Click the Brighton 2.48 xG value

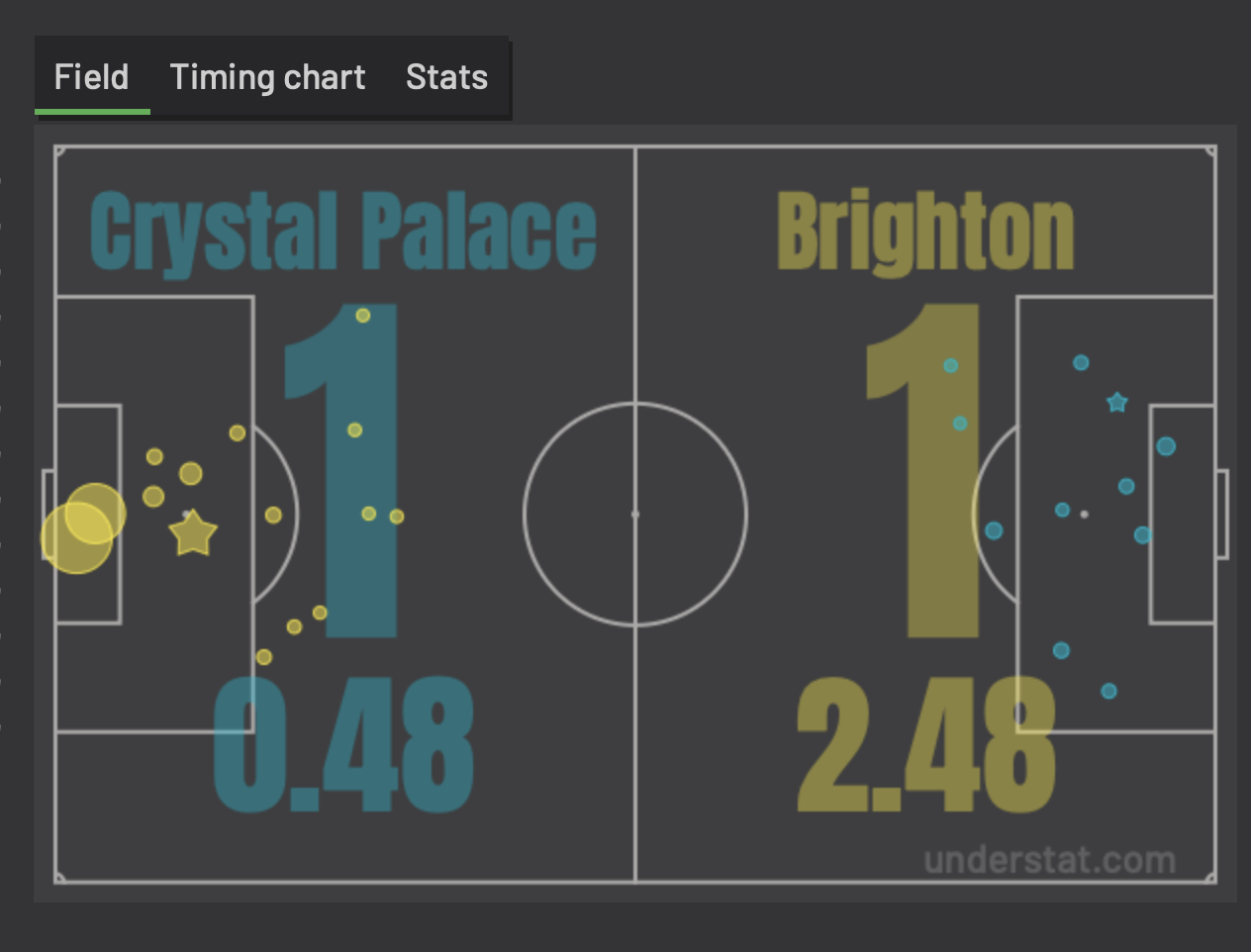pos(926,745)
